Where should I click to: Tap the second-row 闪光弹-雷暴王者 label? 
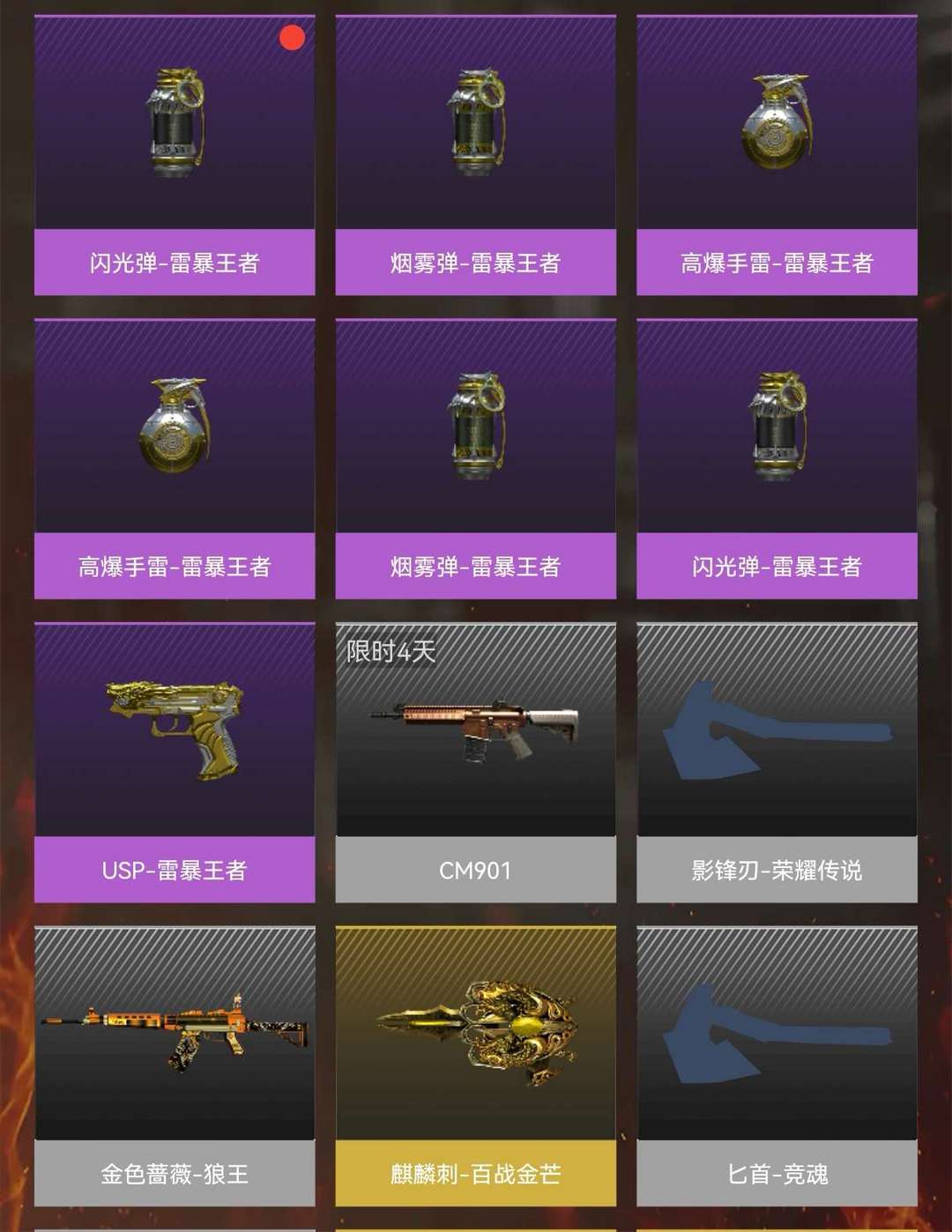(777, 566)
